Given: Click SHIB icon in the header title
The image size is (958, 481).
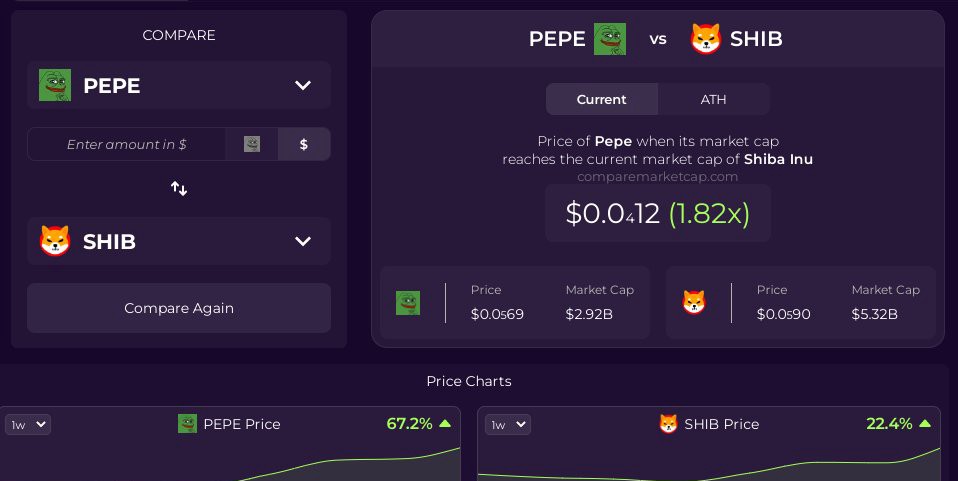Looking at the screenshot, I should point(706,39).
